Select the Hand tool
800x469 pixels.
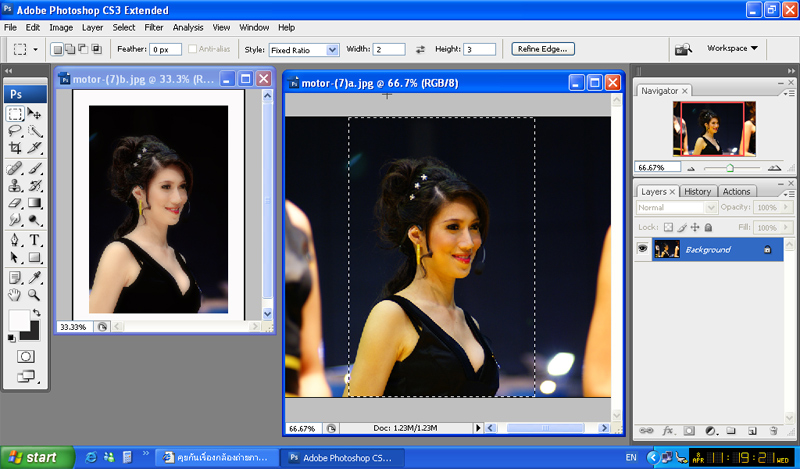tap(16, 295)
